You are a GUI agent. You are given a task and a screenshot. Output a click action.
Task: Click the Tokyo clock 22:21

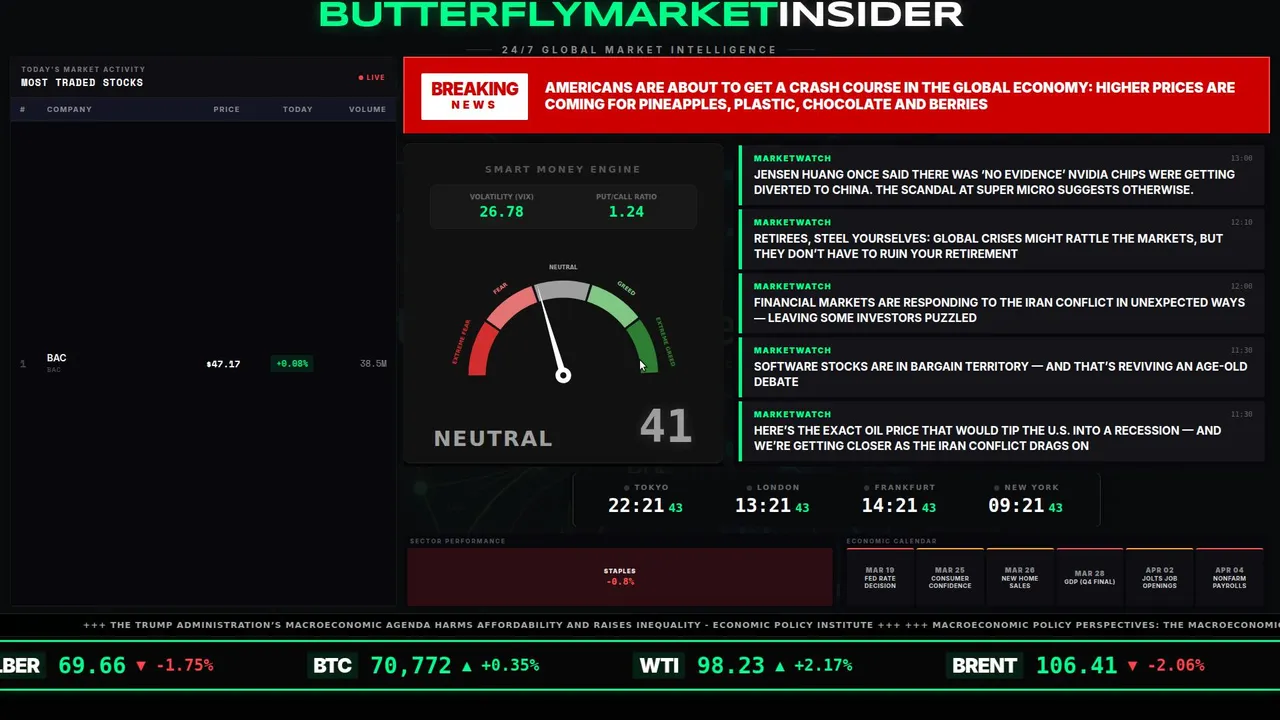coord(645,506)
